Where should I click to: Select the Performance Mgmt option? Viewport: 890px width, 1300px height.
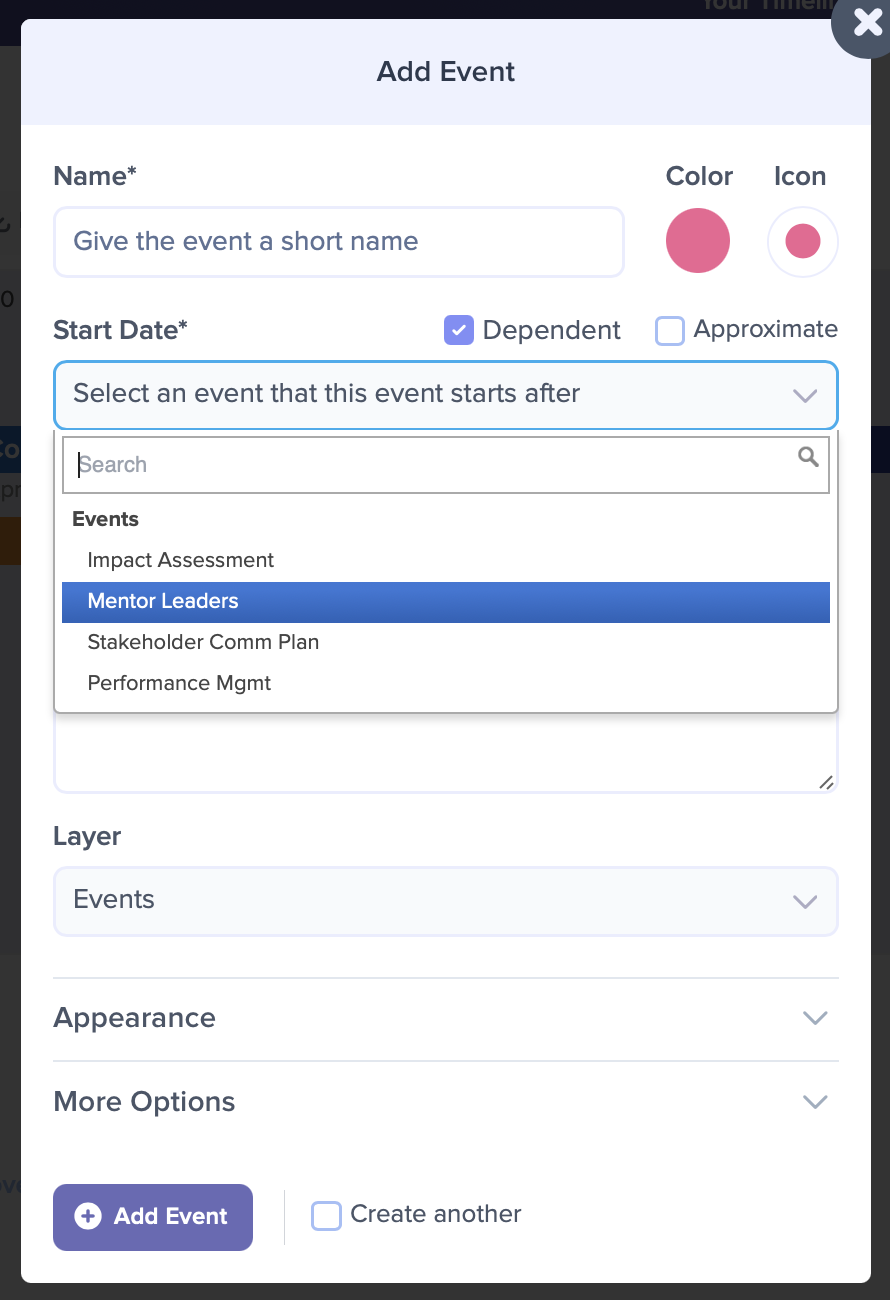click(x=445, y=684)
